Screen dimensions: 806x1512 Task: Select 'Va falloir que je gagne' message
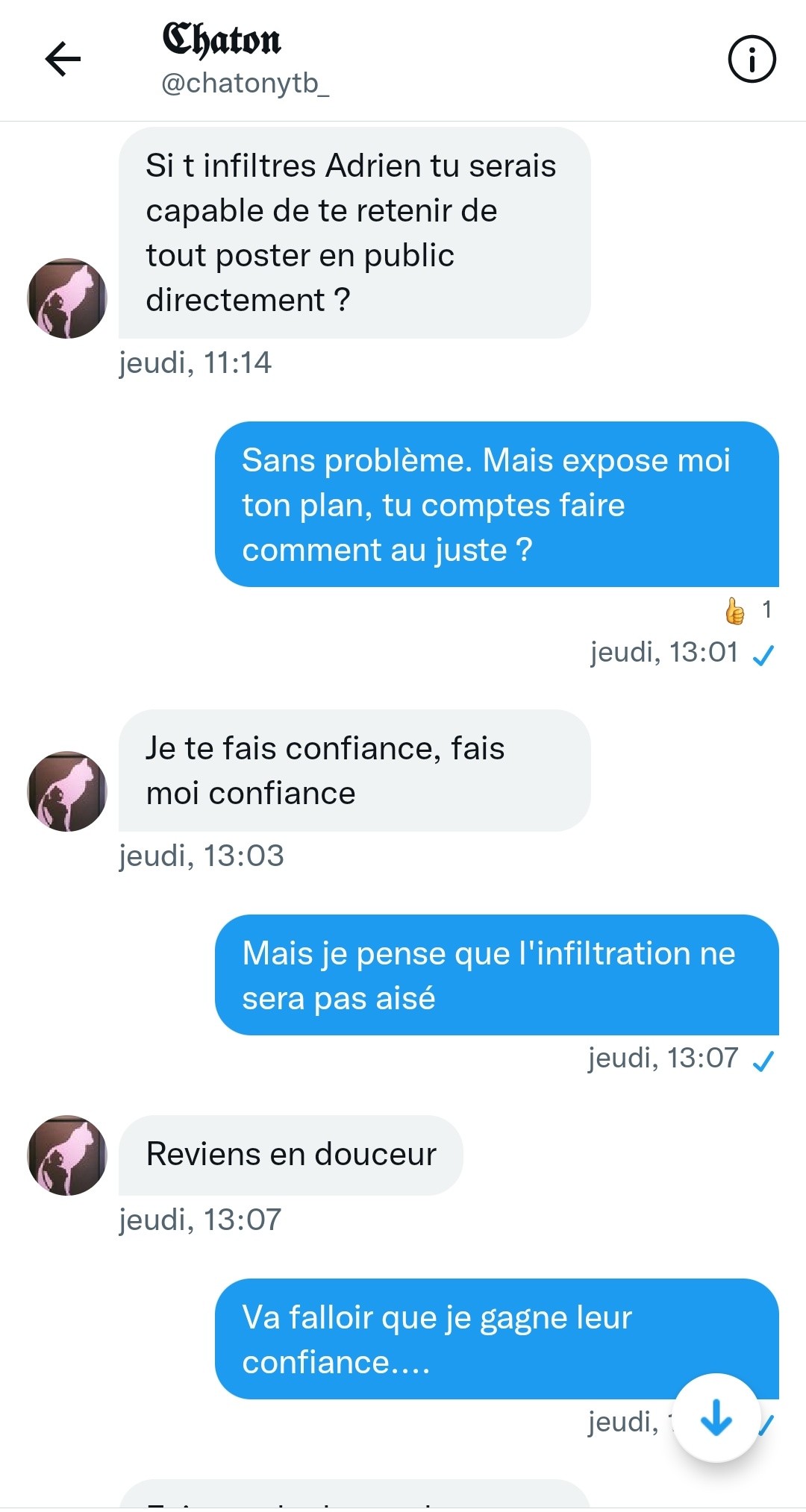tap(497, 1339)
